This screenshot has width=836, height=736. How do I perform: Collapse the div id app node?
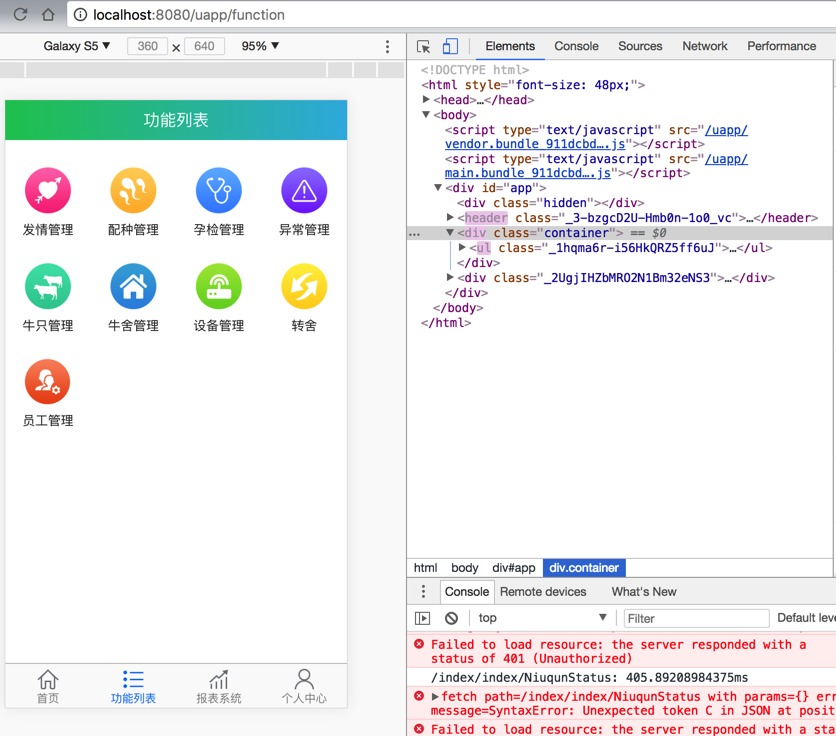[438, 187]
